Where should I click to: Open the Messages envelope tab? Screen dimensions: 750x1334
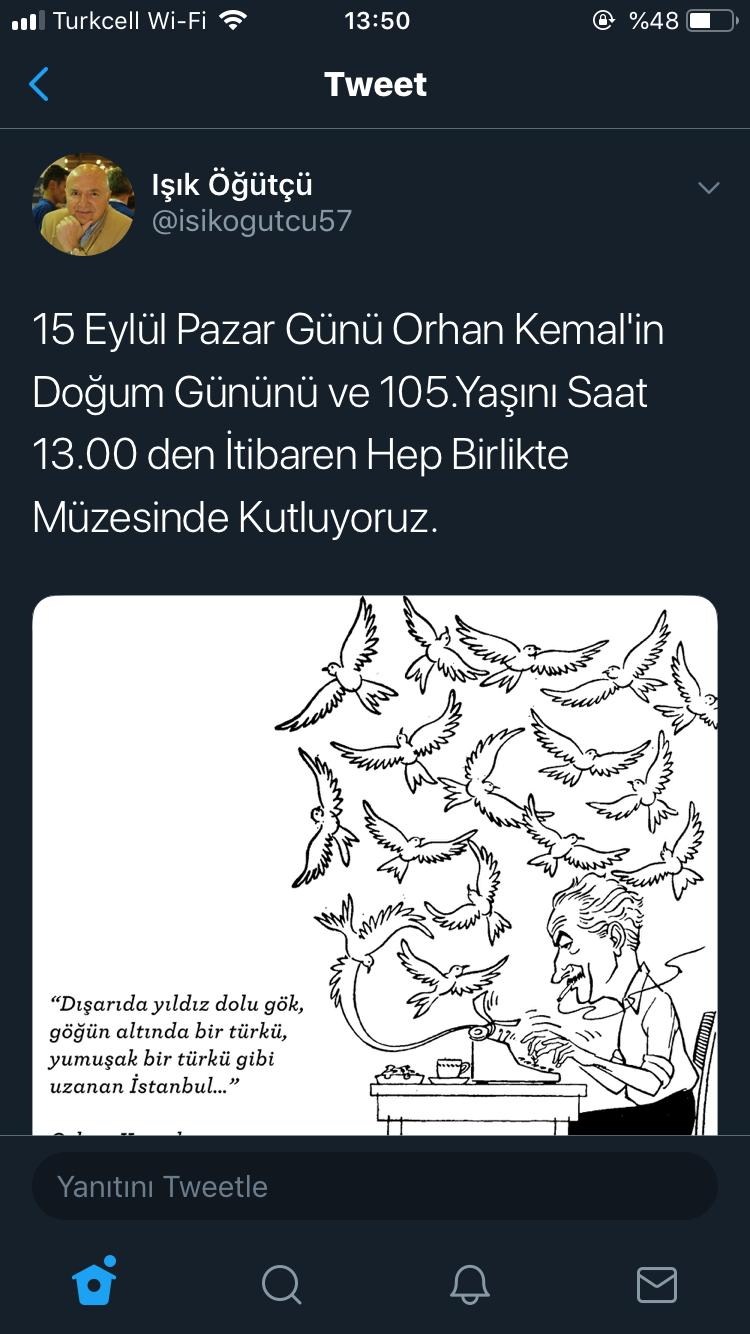coord(657,1284)
